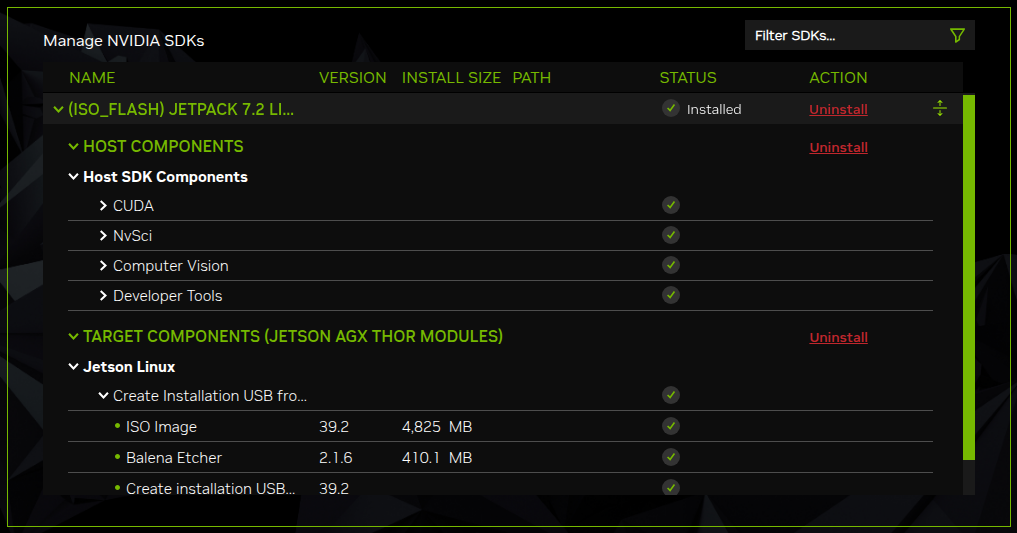Expand the Developer Tools row
1017x533 pixels.
[x=103, y=296]
